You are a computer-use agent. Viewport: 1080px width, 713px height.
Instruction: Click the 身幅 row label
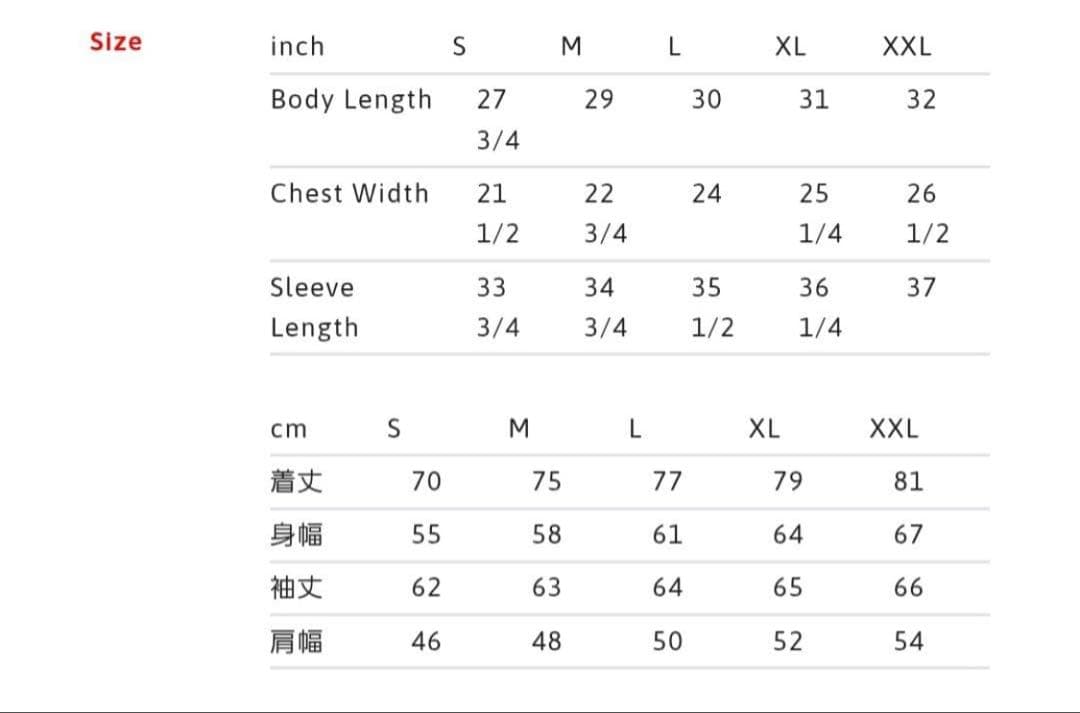[x=296, y=535]
